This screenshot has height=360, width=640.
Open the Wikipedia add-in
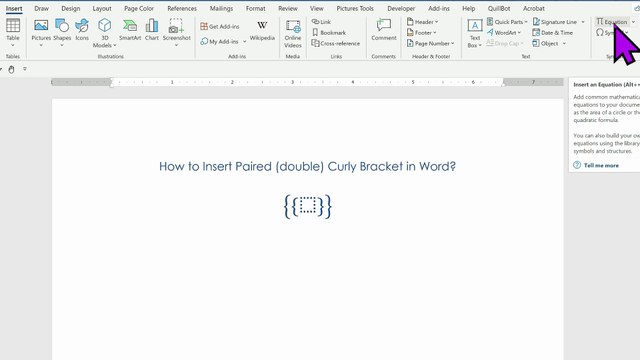pyautogui.click(x=262, y=30)
